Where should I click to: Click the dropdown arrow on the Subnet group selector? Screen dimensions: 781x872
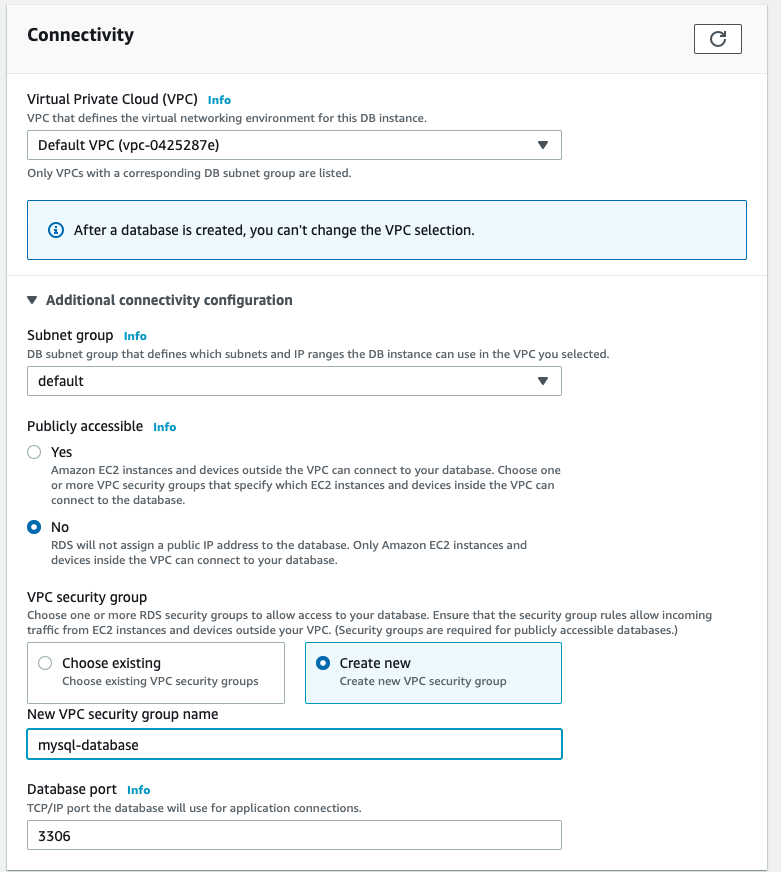pos(544,381)
